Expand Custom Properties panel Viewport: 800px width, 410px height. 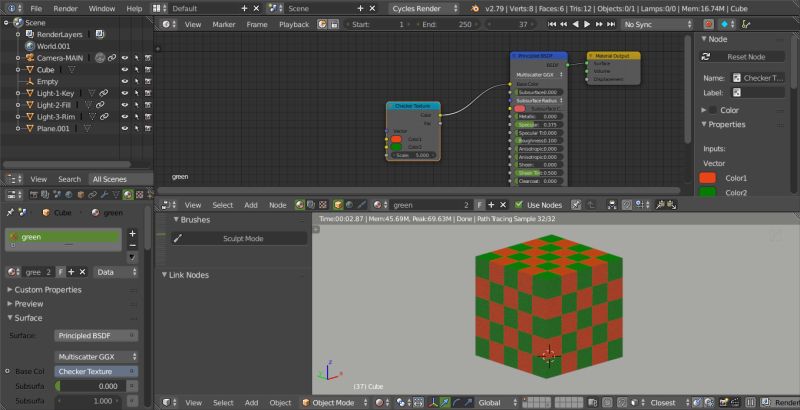click(x=47, y=290)
